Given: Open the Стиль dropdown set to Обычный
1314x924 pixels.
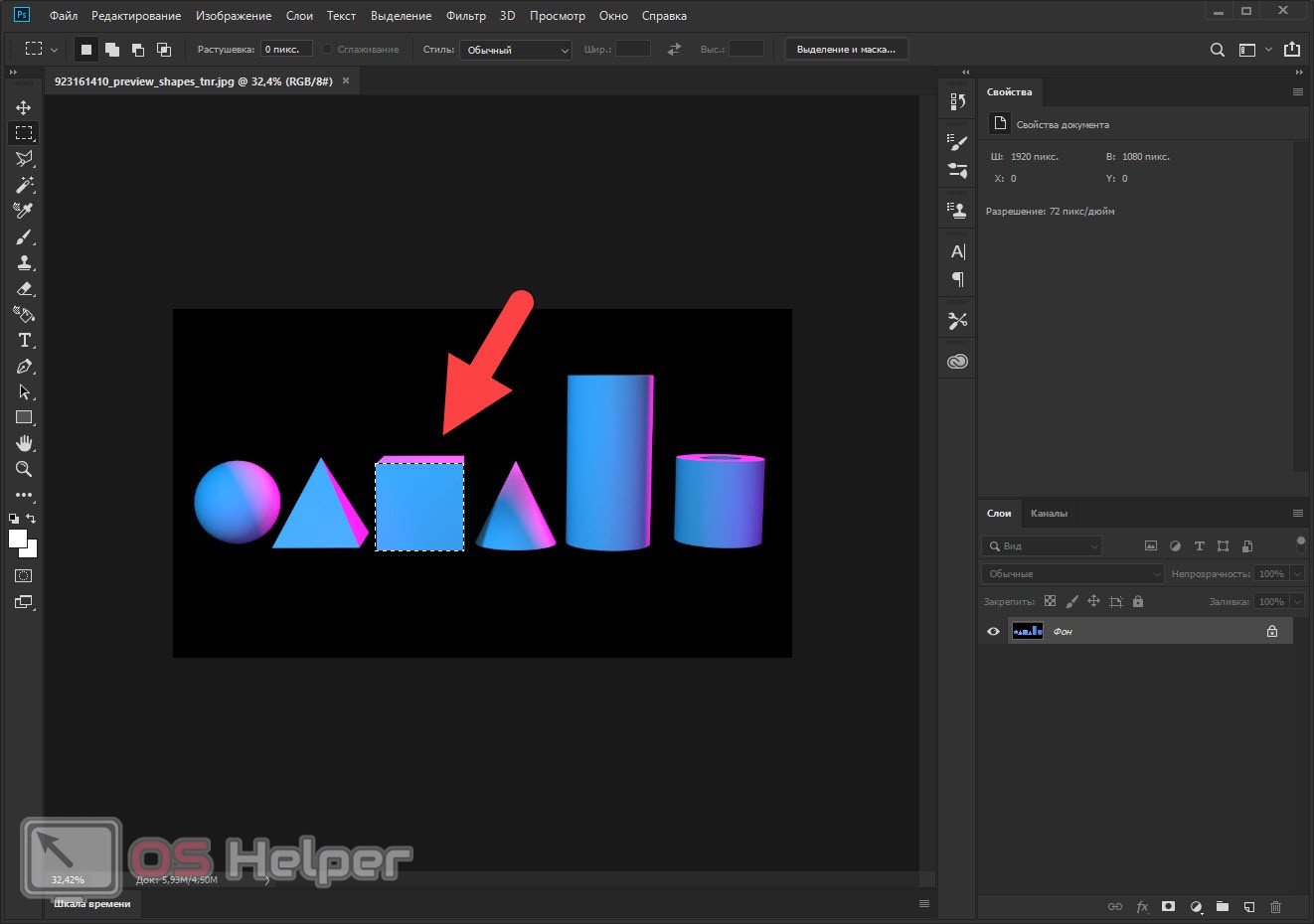Looking at the screenshot, I should coord(516,50).
